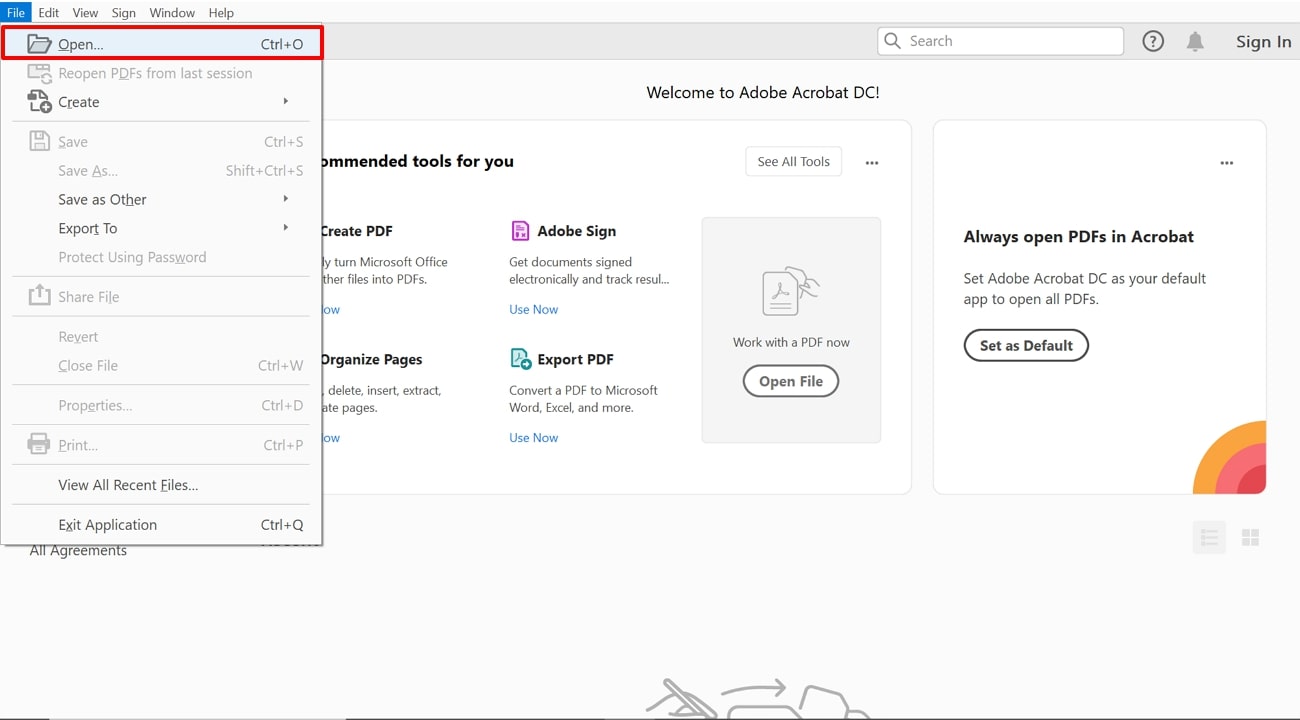
Task: Click Use Now under Export PDF
Action: coord(534,438)
